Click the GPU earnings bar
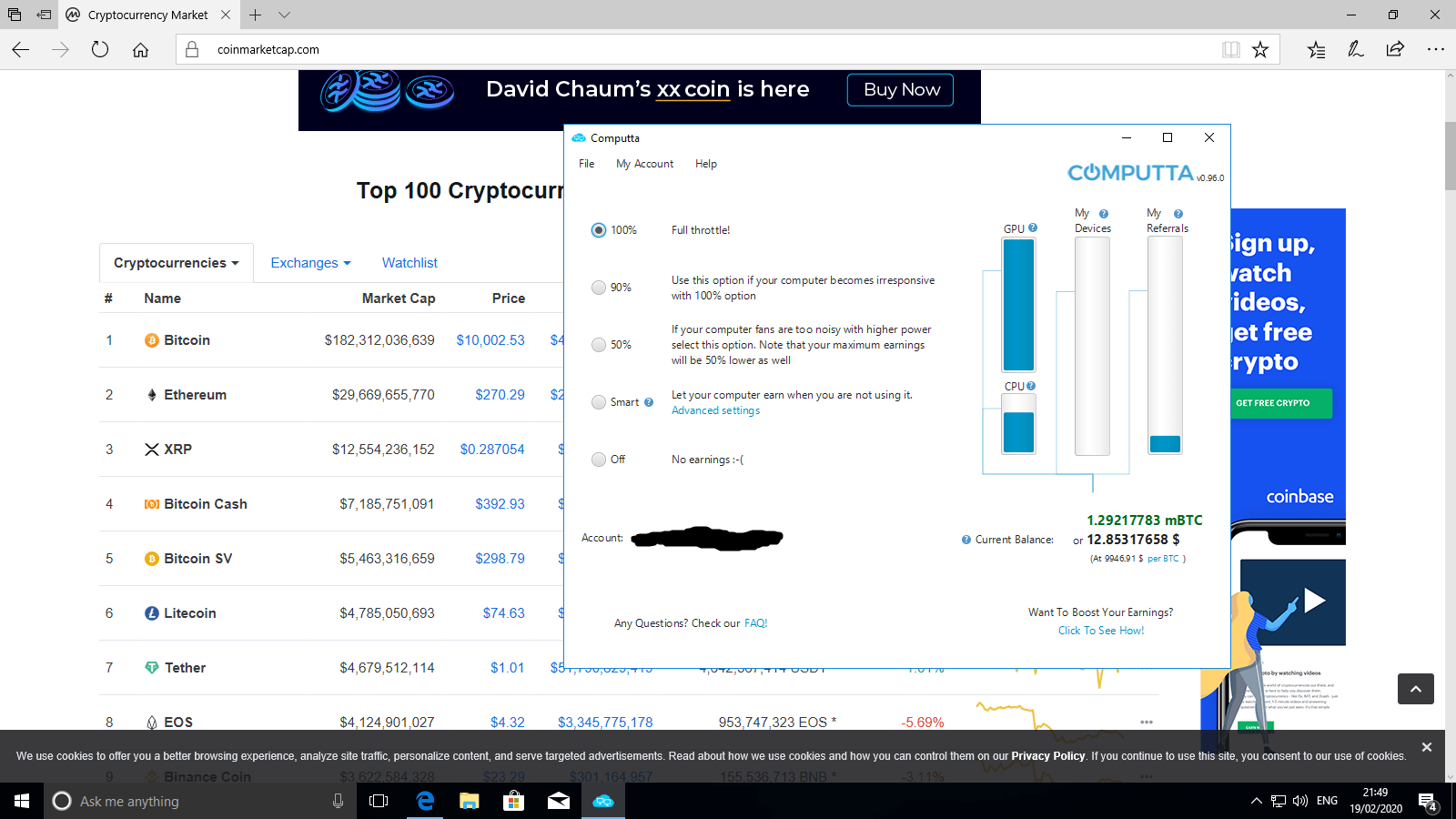1456x819 pixels. pyautogui.click(x=1018, y=305)
